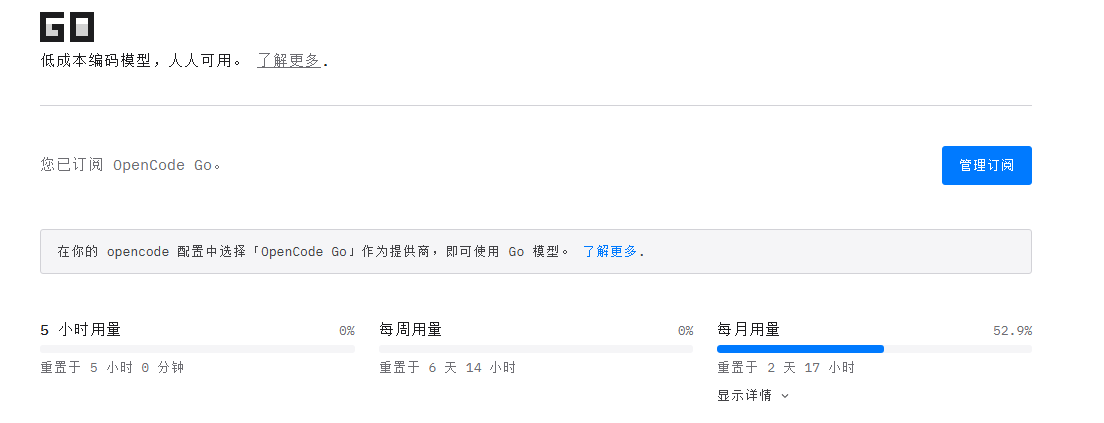
Task: Click the empty 5 小时用量 progress bar
Action: click(197, 349)
